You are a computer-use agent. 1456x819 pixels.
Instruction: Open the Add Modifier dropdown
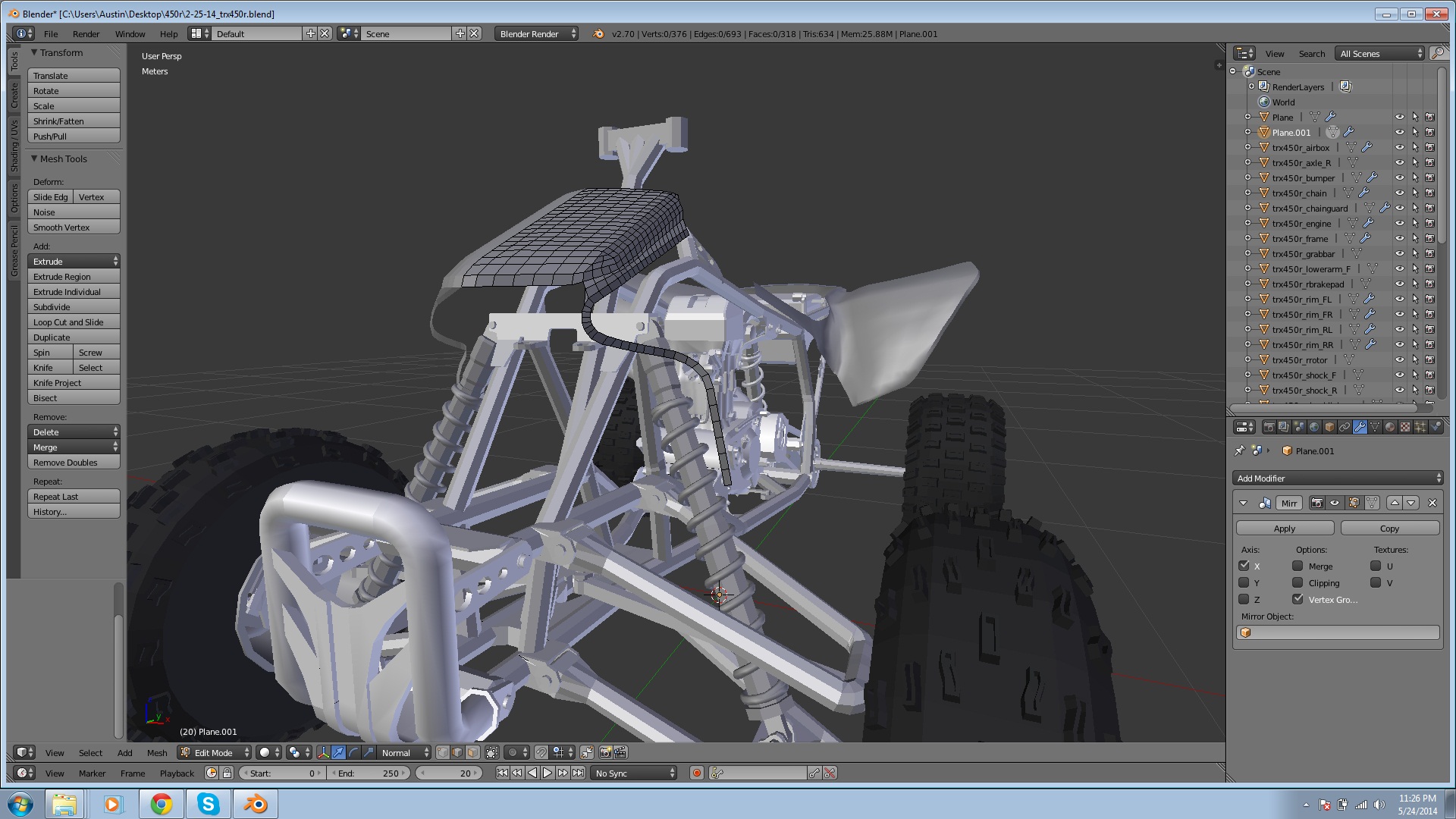click(x=1338, y=478)
